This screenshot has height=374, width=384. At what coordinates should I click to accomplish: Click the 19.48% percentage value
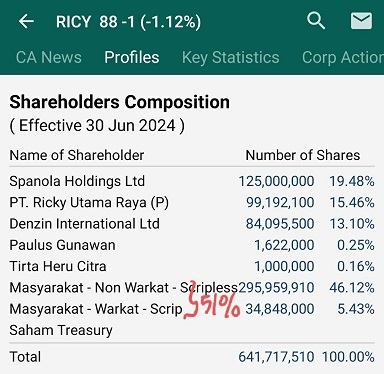pos(352,181)
